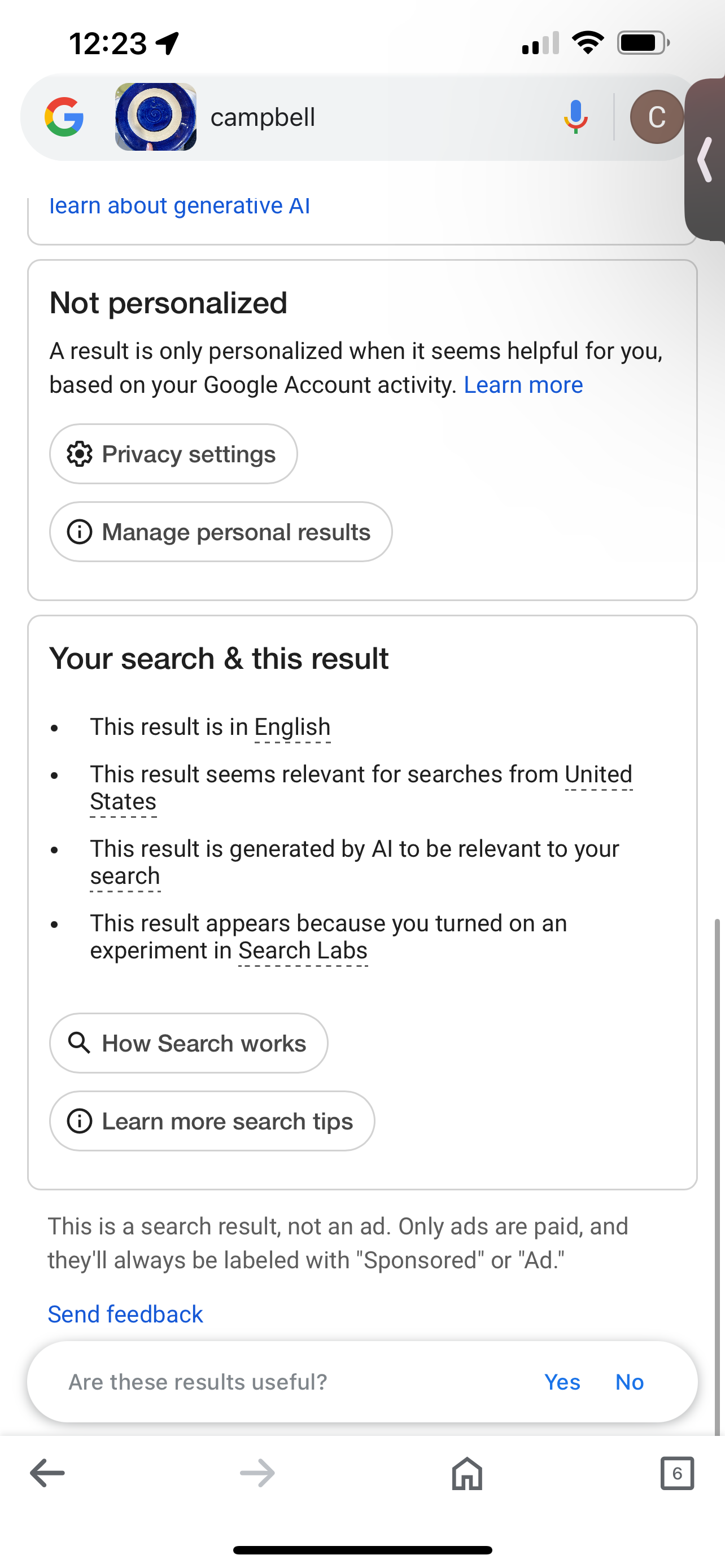Tap the home icon in bottom bar

point(467,1473)
